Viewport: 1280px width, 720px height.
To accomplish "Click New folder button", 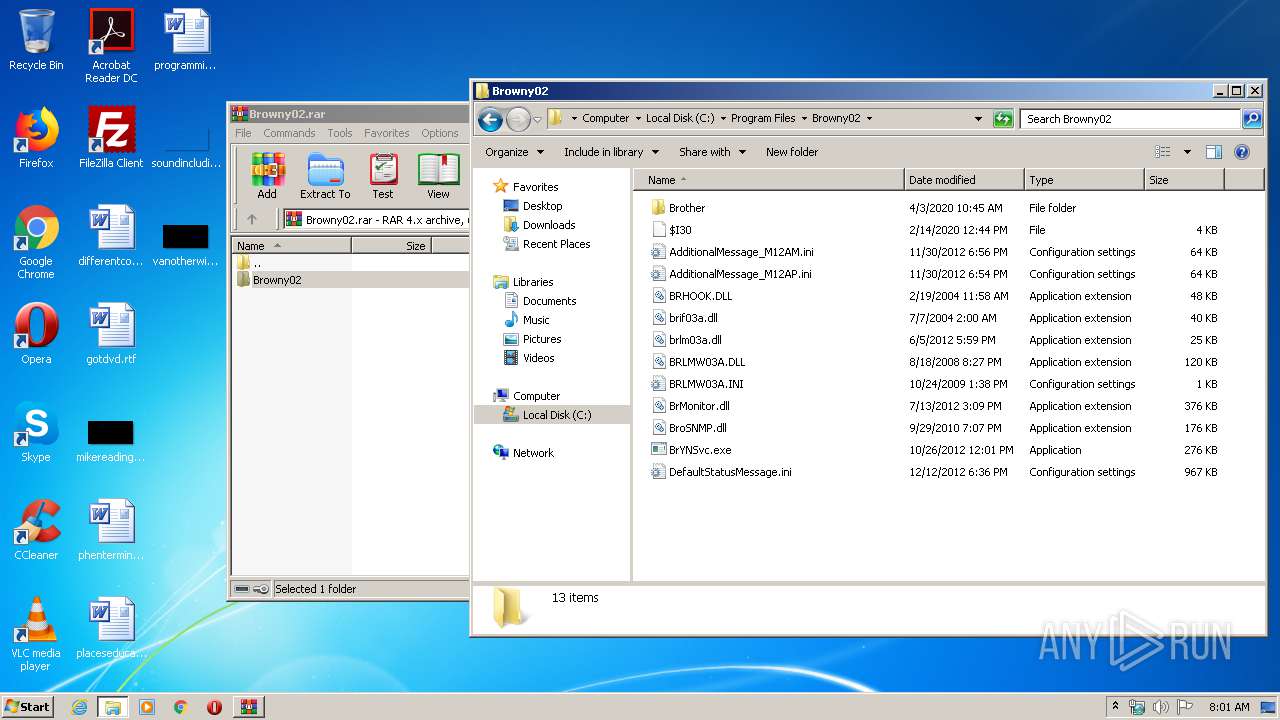I will (792, 152).
